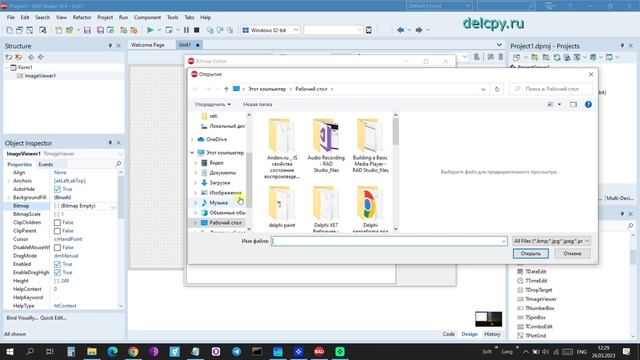Refresh the folder in Open dialog
This screenshot has width=640, height=360.
tap(497, 89)
